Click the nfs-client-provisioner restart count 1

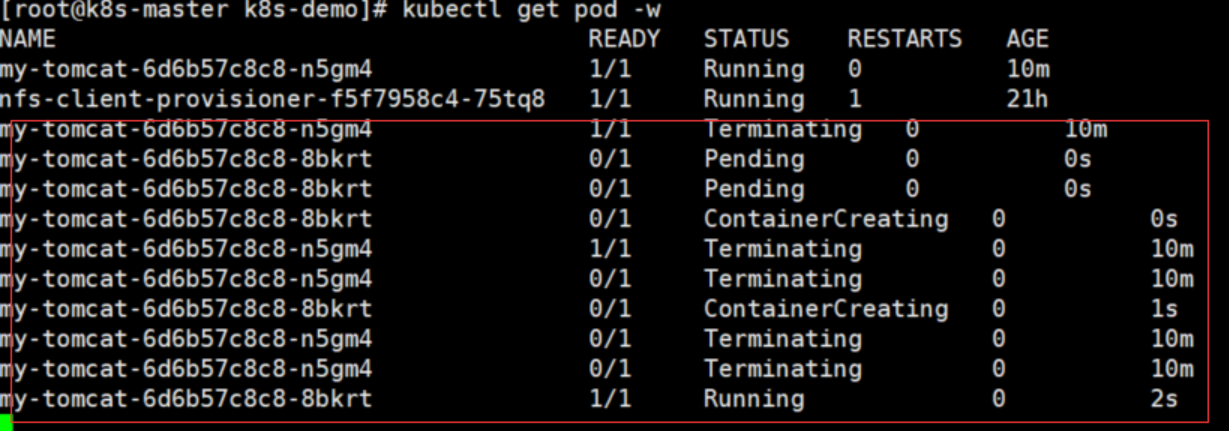(x=854, y=100)
